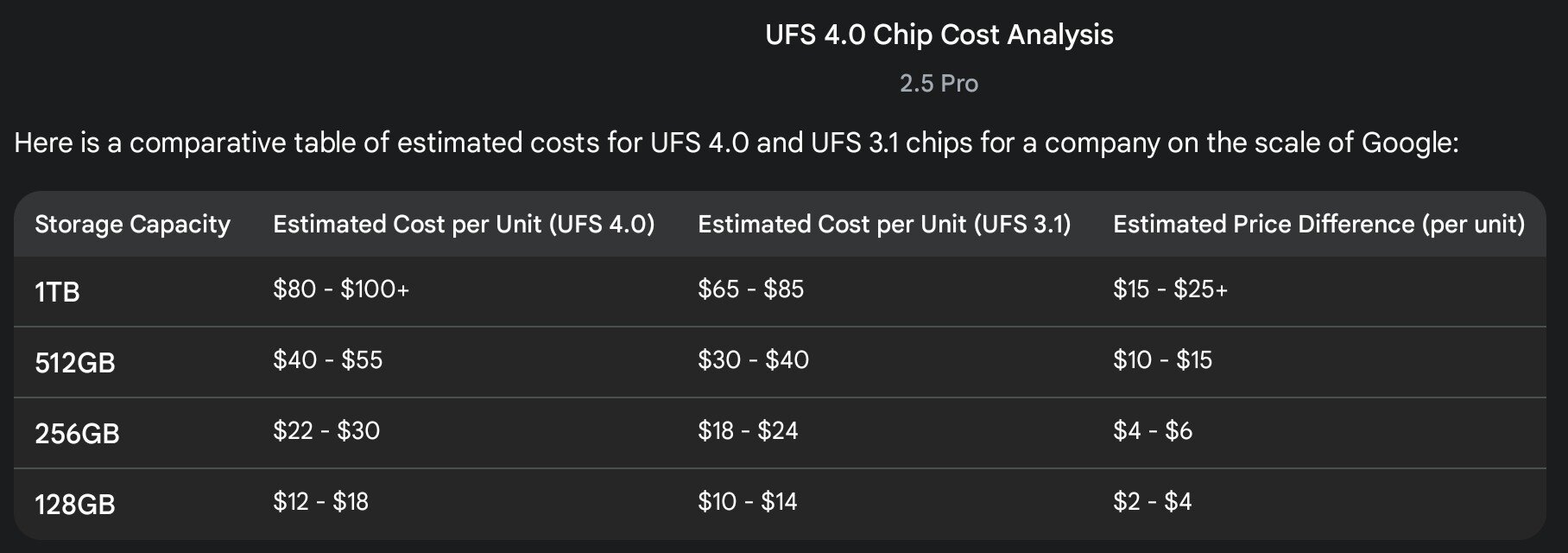Select the $30 - $40 cell
1568x553 pixels.
(753, 359)
